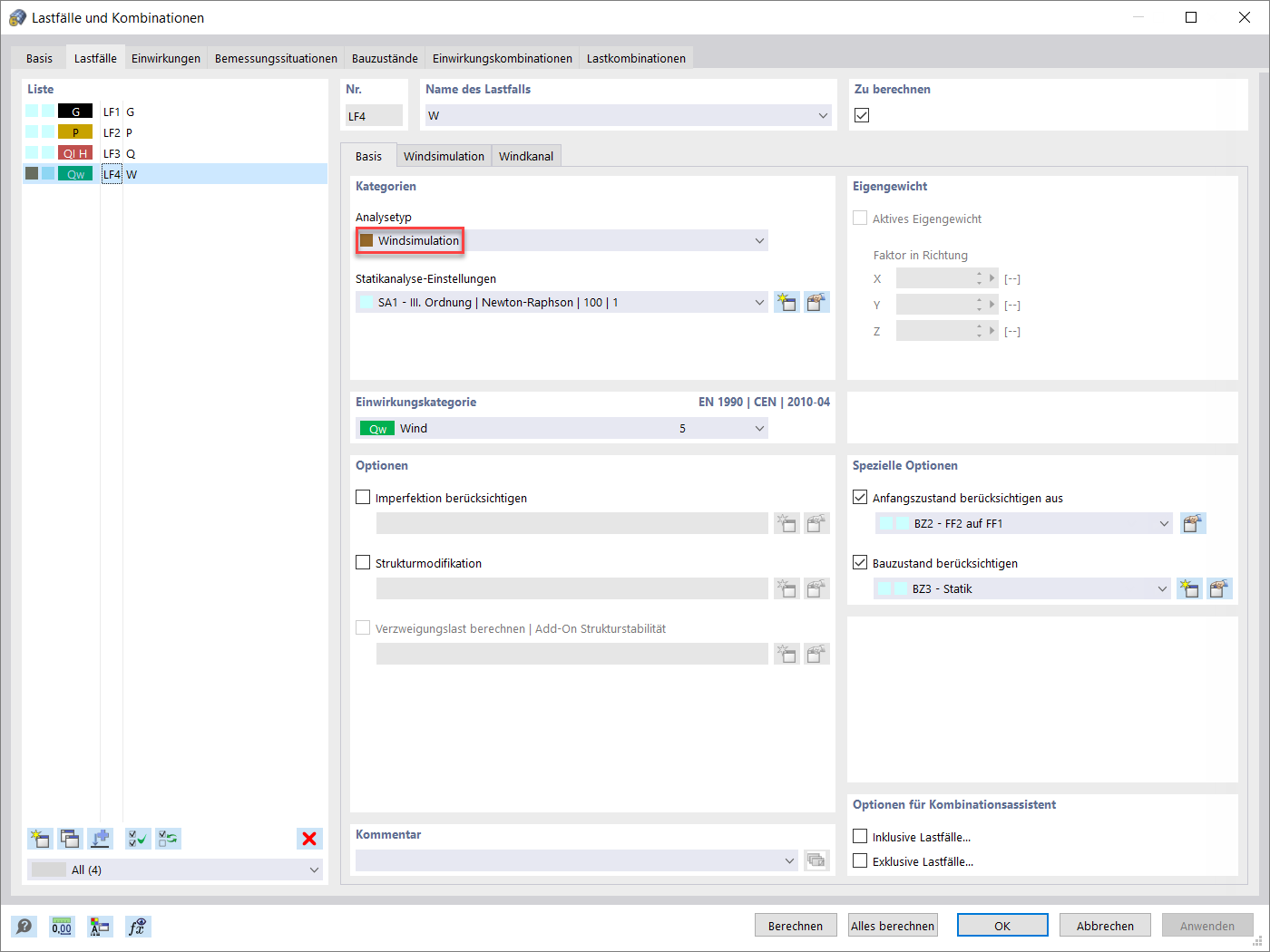Click the disabled edit imperfection case icon
The image size is (1270, 952).
[x=816, y=523]
